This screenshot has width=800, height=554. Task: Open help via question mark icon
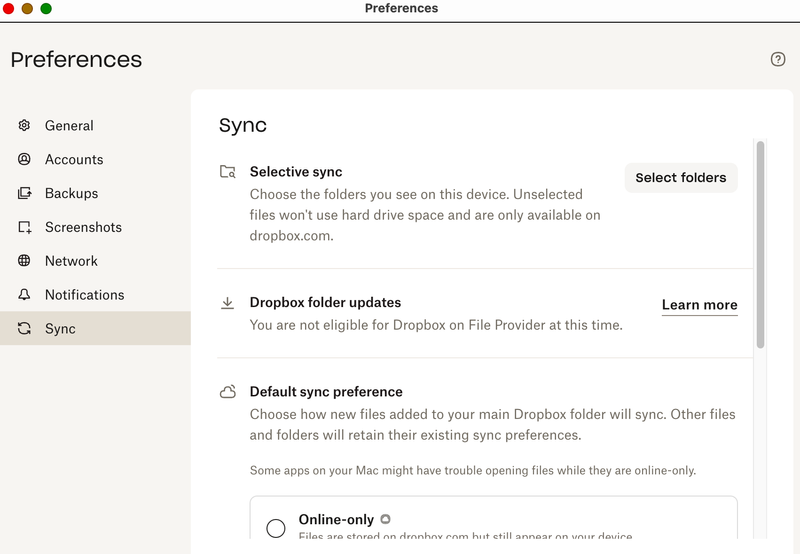(x=778, y=59)
